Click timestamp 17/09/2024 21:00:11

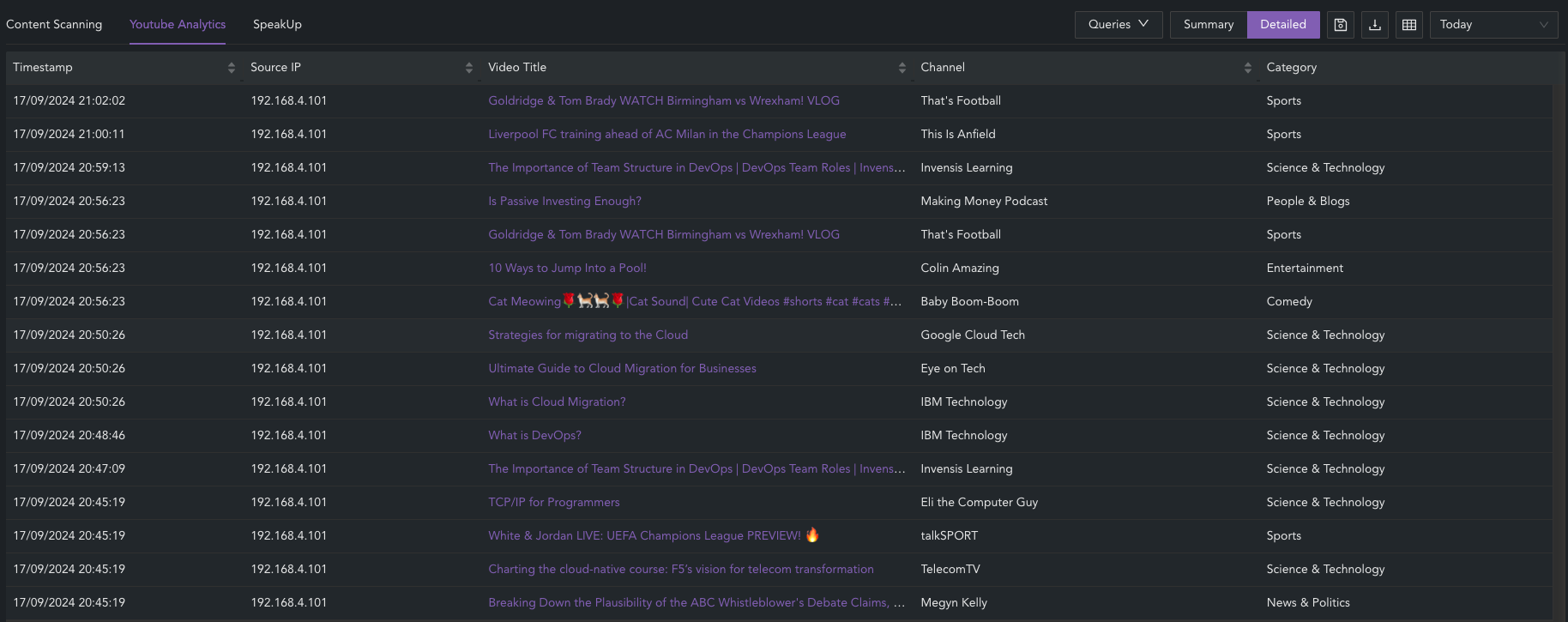click(69, 134)
